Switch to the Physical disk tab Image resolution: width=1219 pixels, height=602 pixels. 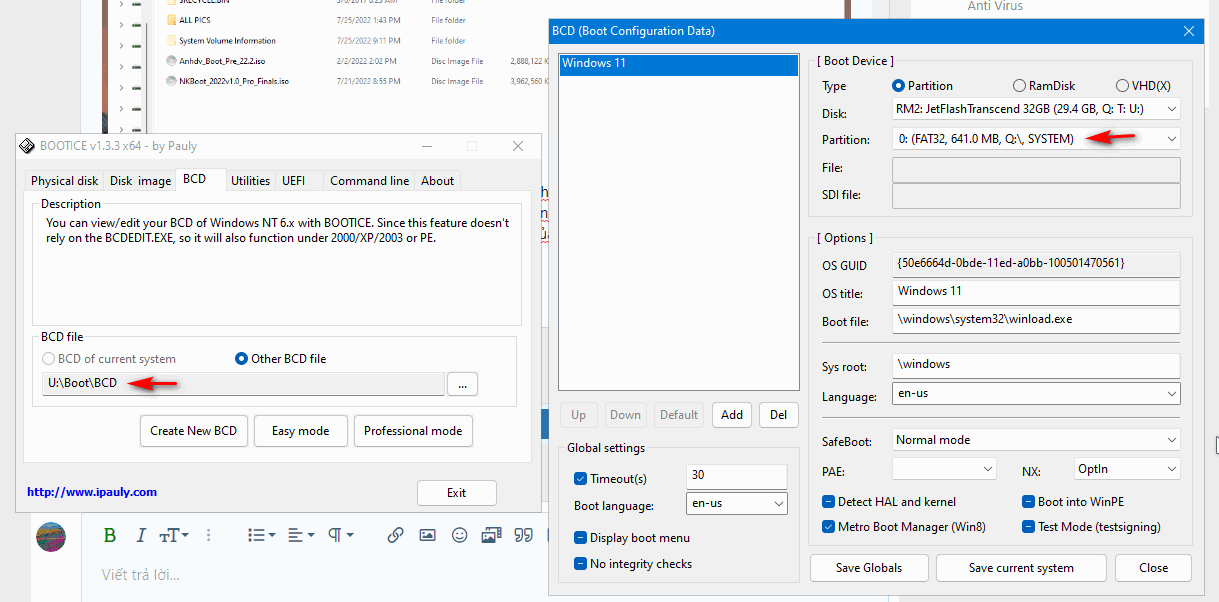click(65, 181)
